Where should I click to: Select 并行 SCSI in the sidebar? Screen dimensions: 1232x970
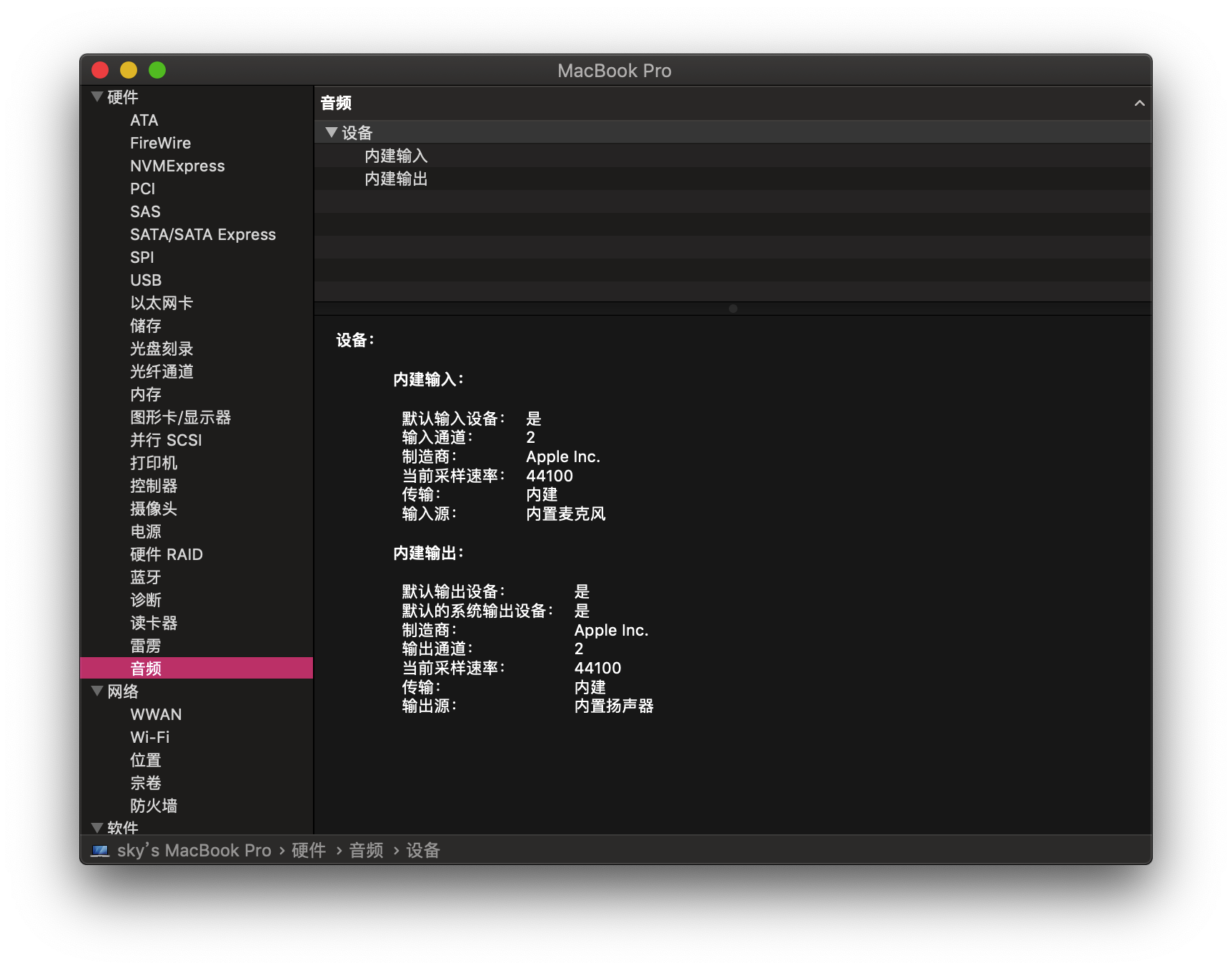tap(197, 440)
